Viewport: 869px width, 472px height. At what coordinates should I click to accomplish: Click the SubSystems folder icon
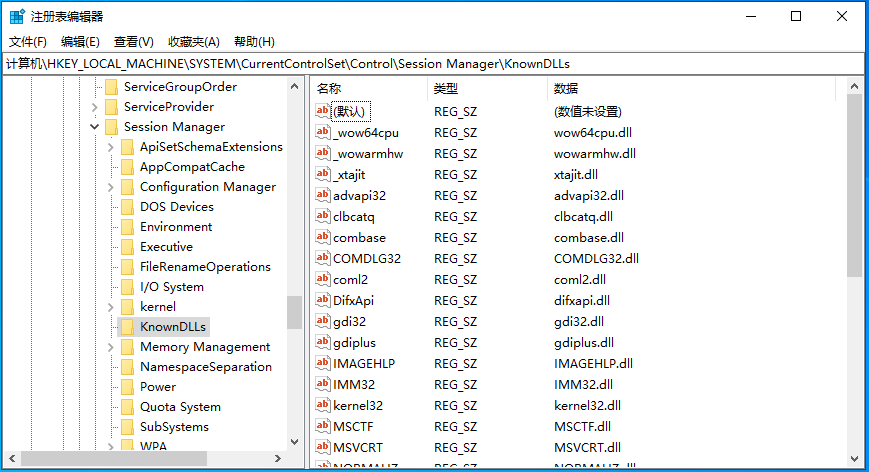coord(127,427)
